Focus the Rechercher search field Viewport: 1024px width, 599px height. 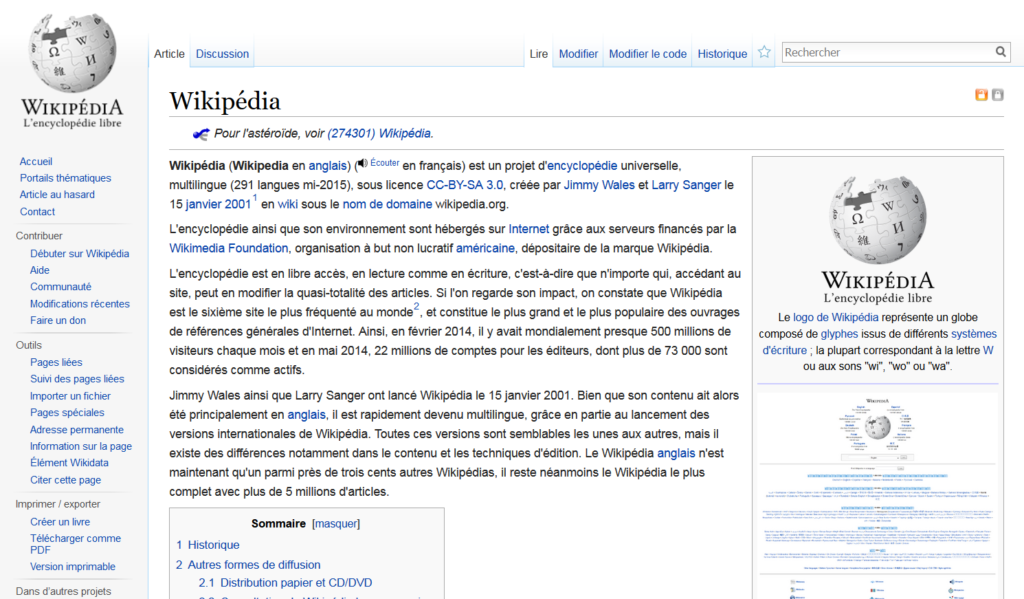(885, 52)
